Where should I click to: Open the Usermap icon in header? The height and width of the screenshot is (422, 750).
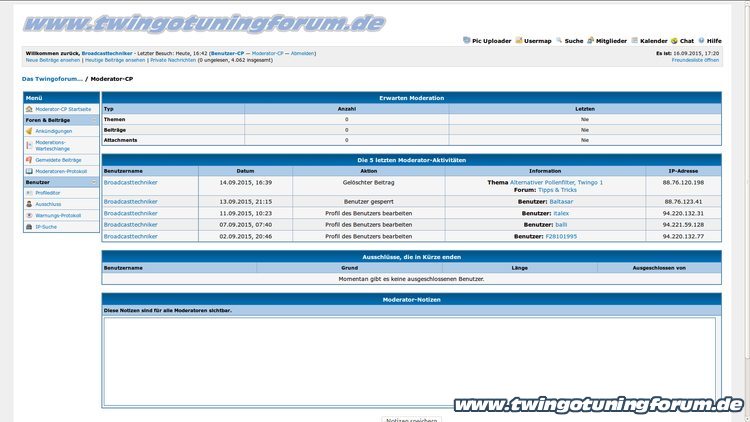(519, 41)
